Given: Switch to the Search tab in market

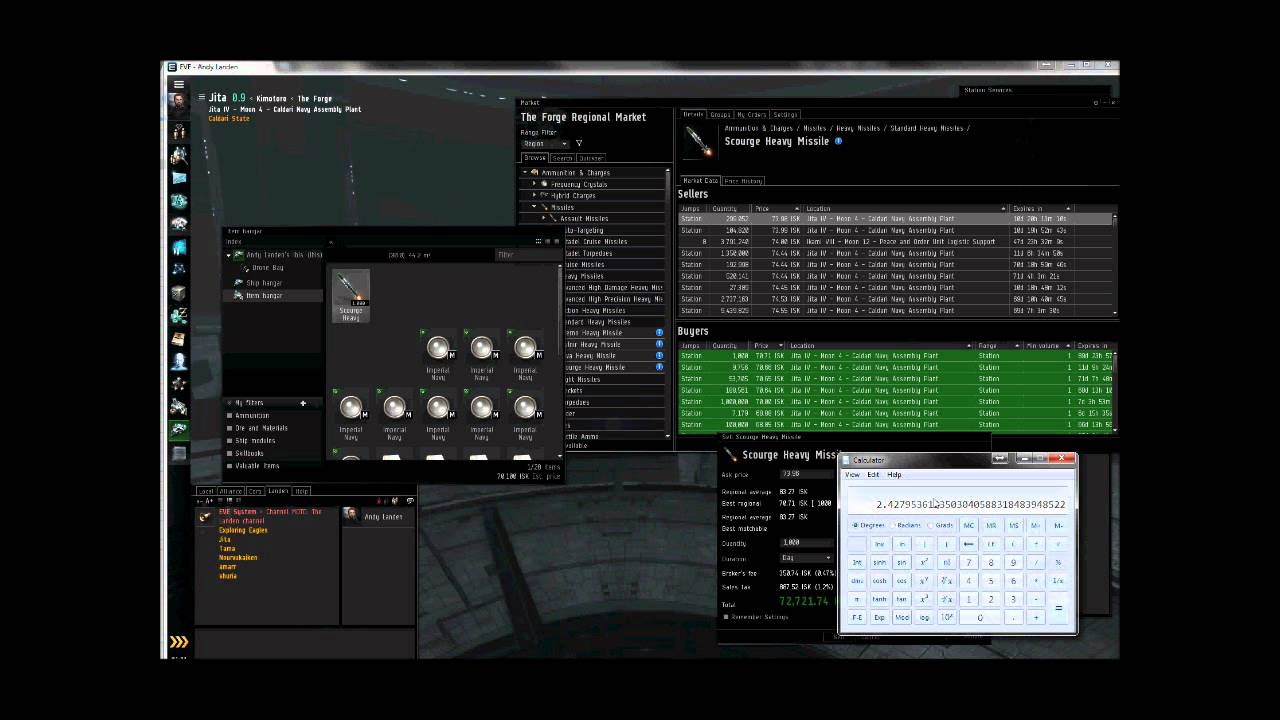Looking at the screenshot, I should tap(562, 158).
